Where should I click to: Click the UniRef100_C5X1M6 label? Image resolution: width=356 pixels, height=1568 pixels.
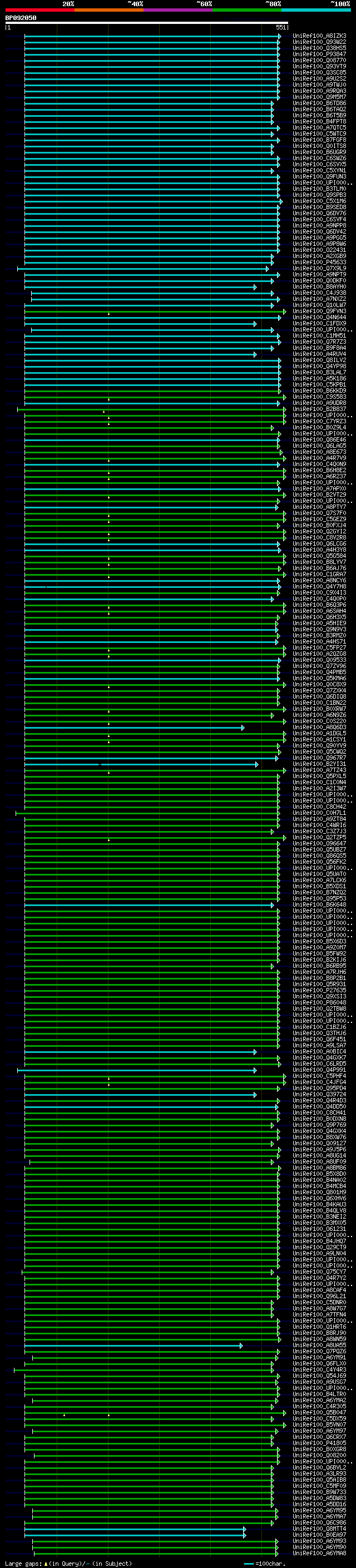click(x=319, y=201)
